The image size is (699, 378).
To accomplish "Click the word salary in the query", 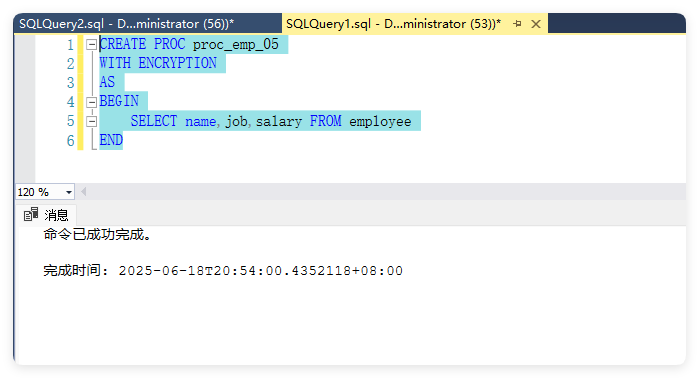I will click(x=279, y=121).
